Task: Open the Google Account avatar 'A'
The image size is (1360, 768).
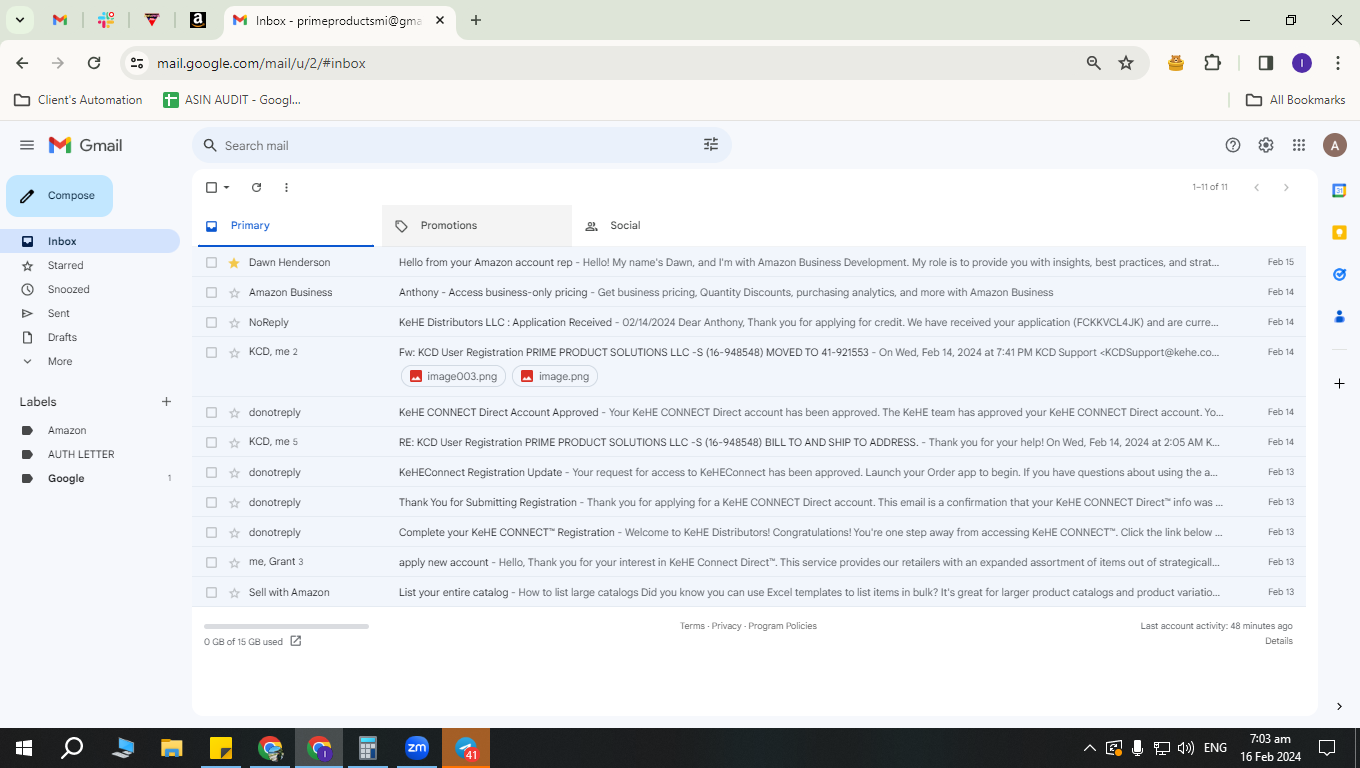Action: [x=1334, y=145]
